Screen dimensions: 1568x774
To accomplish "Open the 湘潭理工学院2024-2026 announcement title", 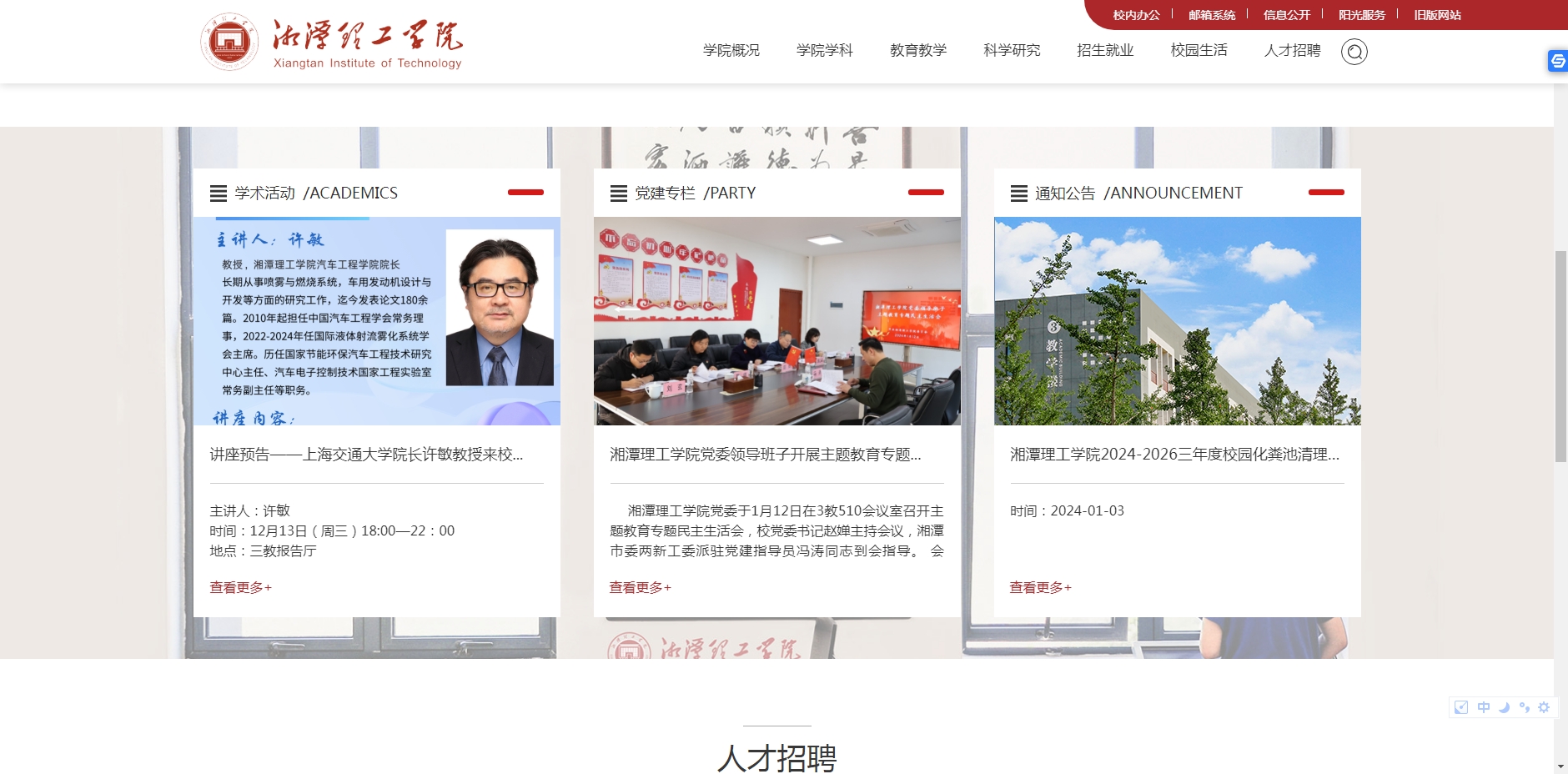I will click(x=1174, y=455).
